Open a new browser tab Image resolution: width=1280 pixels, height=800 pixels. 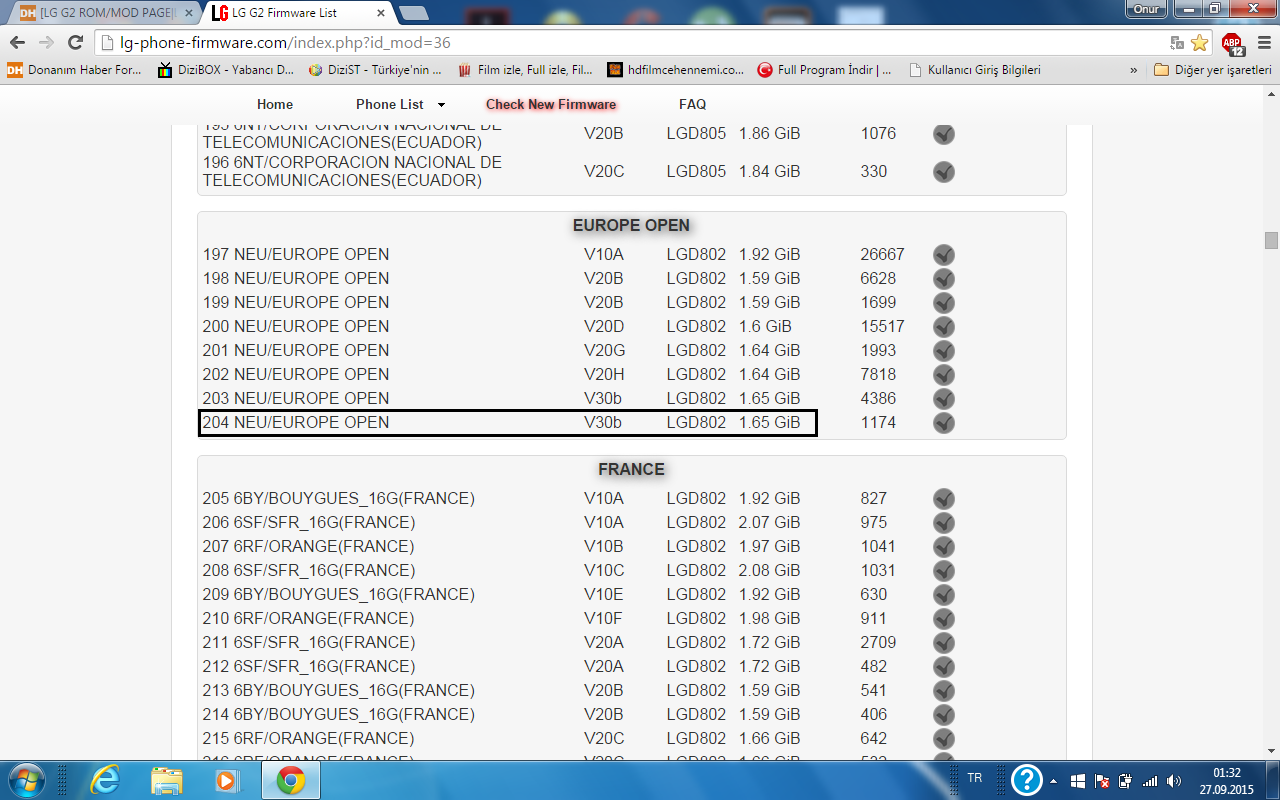[x=413, y=13]
